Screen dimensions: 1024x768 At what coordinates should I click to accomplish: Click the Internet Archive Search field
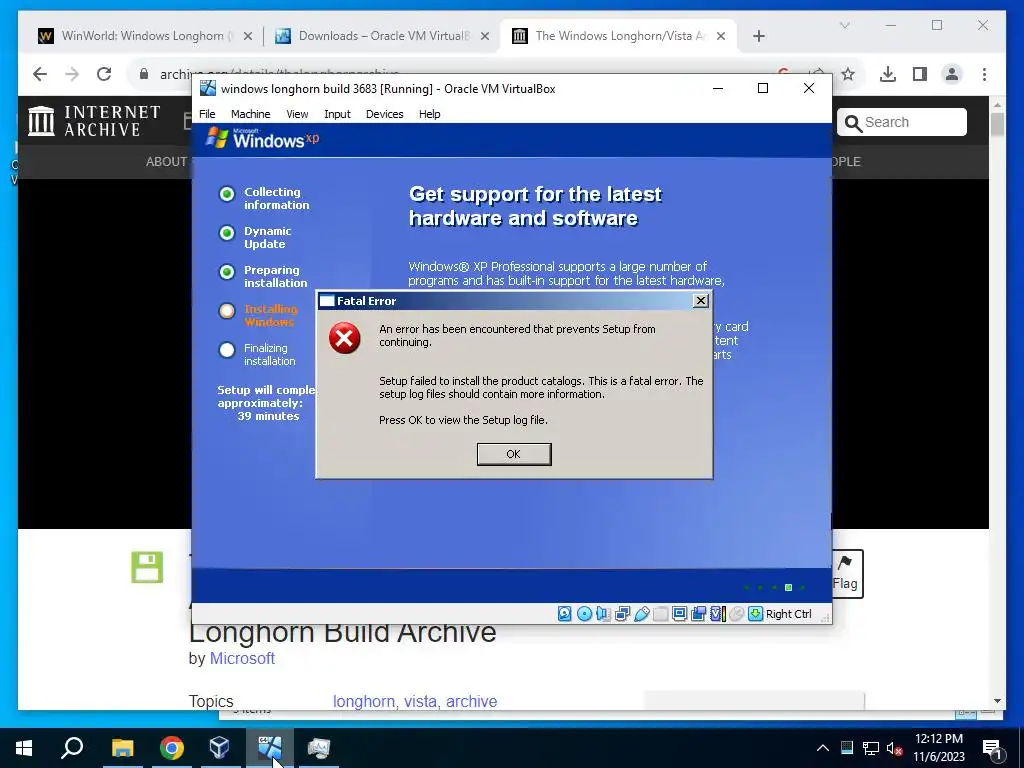click(901, 122)
